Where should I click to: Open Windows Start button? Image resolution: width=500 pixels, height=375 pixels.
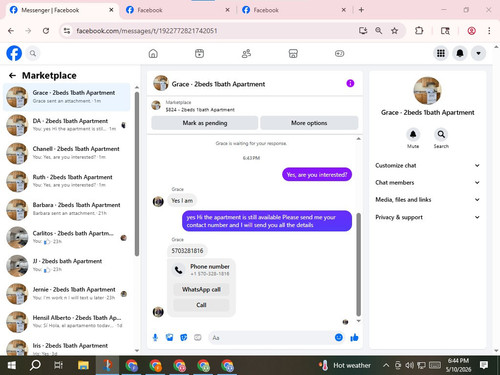(x=12, y=366)
